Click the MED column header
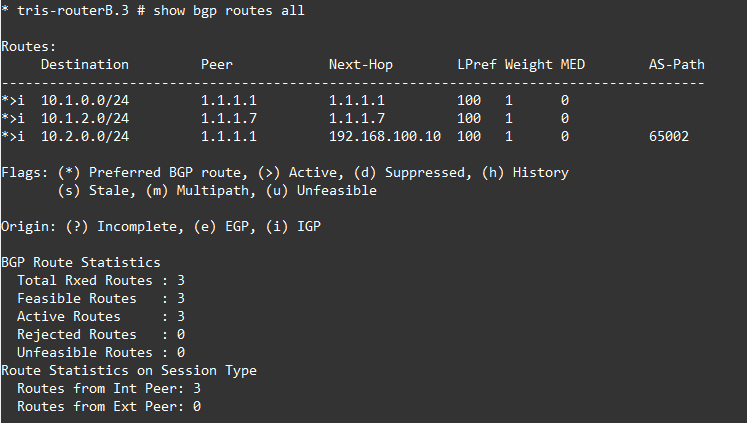Image resolution: width=747 pixels, height=423 pixels. click(x=572, y=65)
